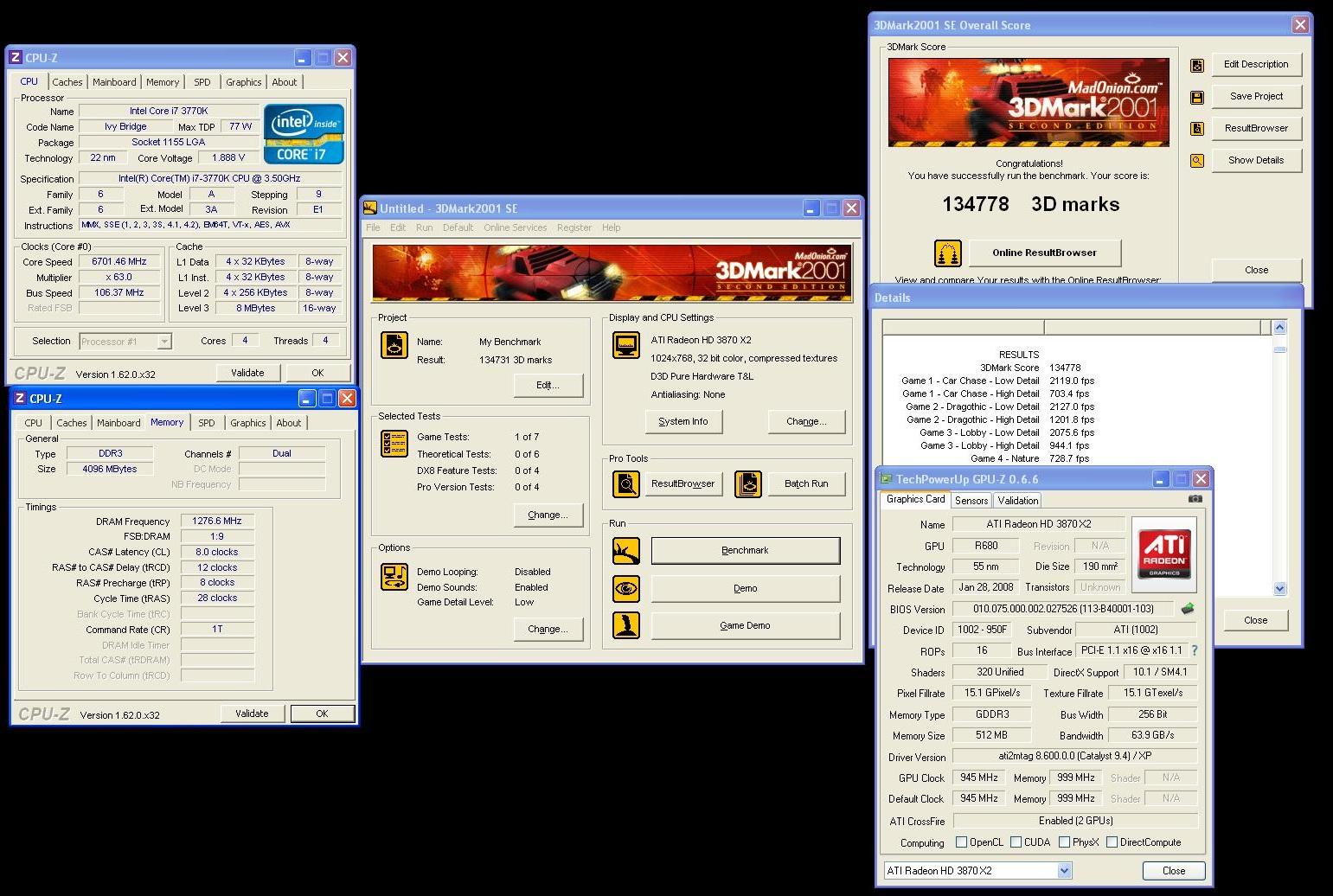
Task: Click the GPU-Z screenshot camera icon
Action: coord(1195,499)
